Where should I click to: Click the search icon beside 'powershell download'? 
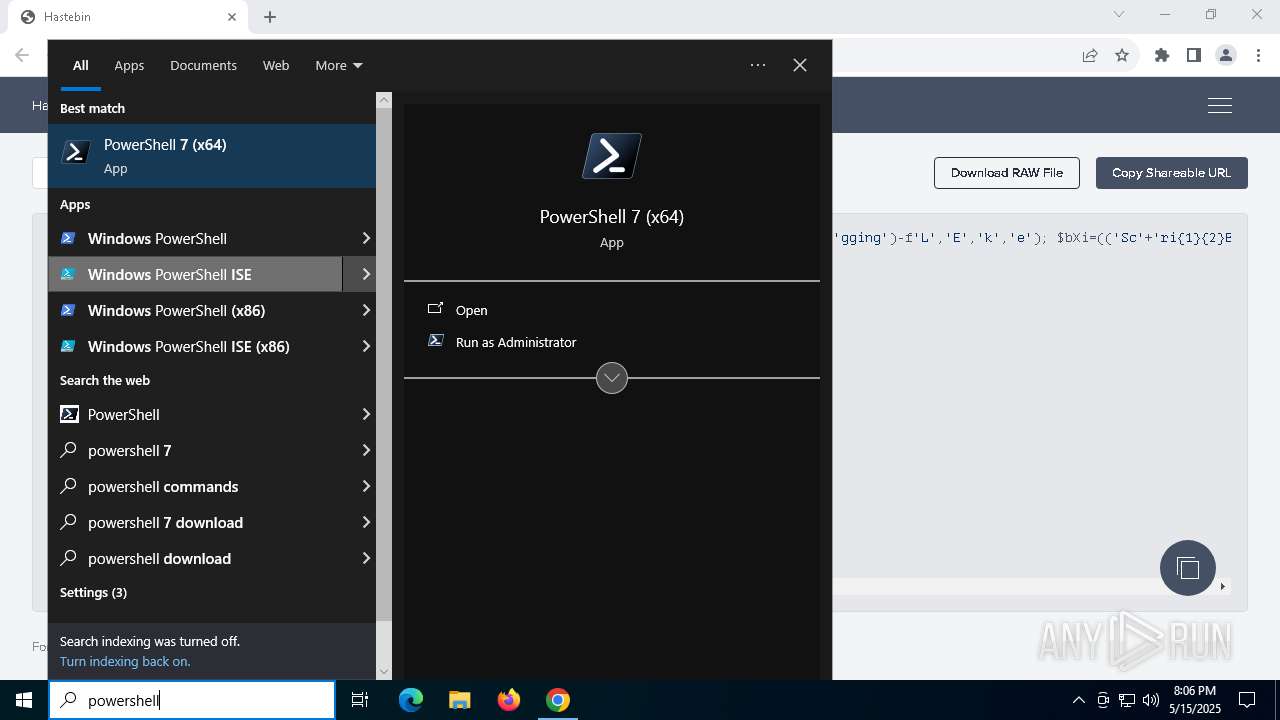click(68, 558)
